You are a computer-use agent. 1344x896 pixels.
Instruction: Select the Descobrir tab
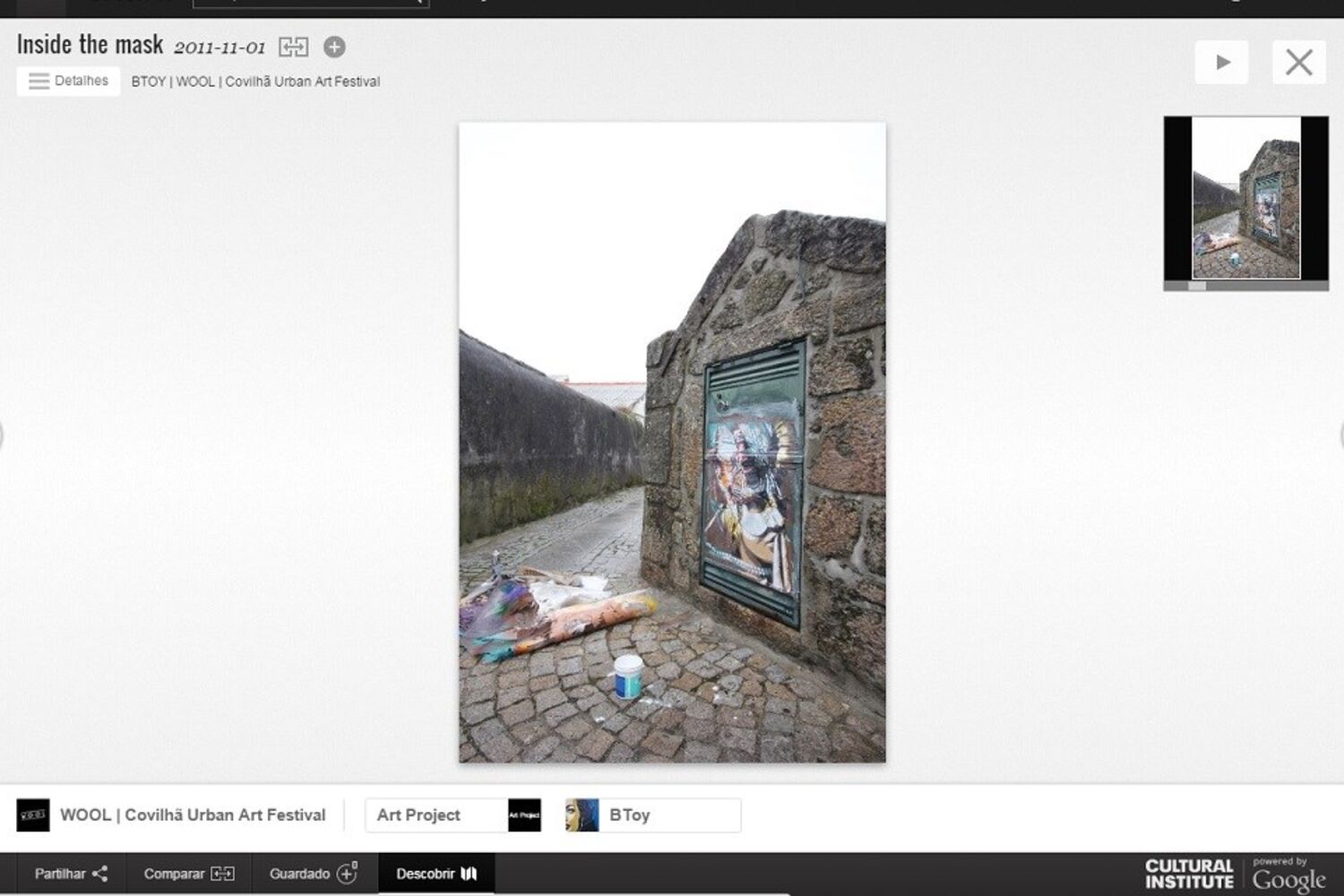436,874
